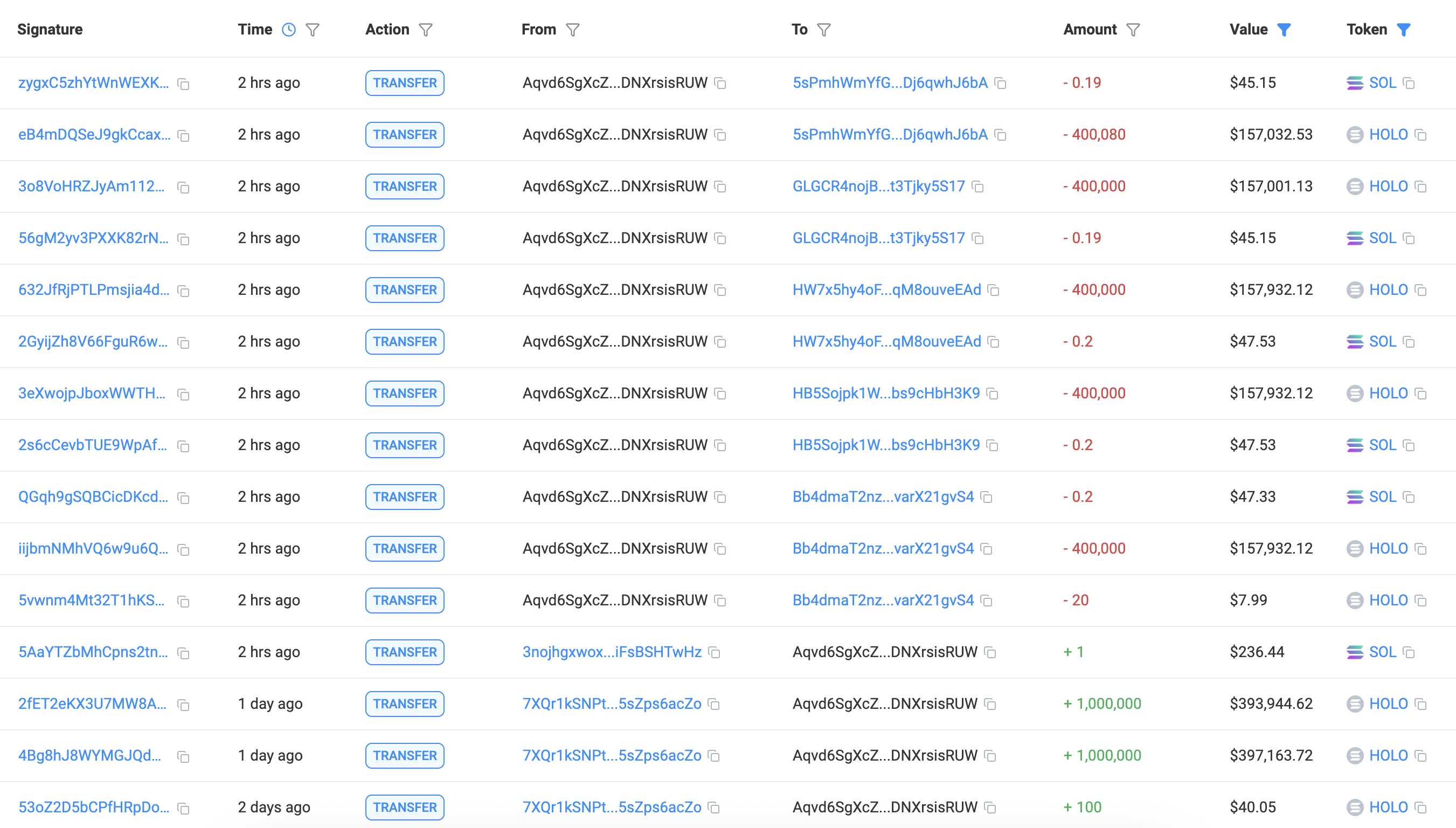Open the active Token filter icon
1456x828 pixels.
[1404, 30]
